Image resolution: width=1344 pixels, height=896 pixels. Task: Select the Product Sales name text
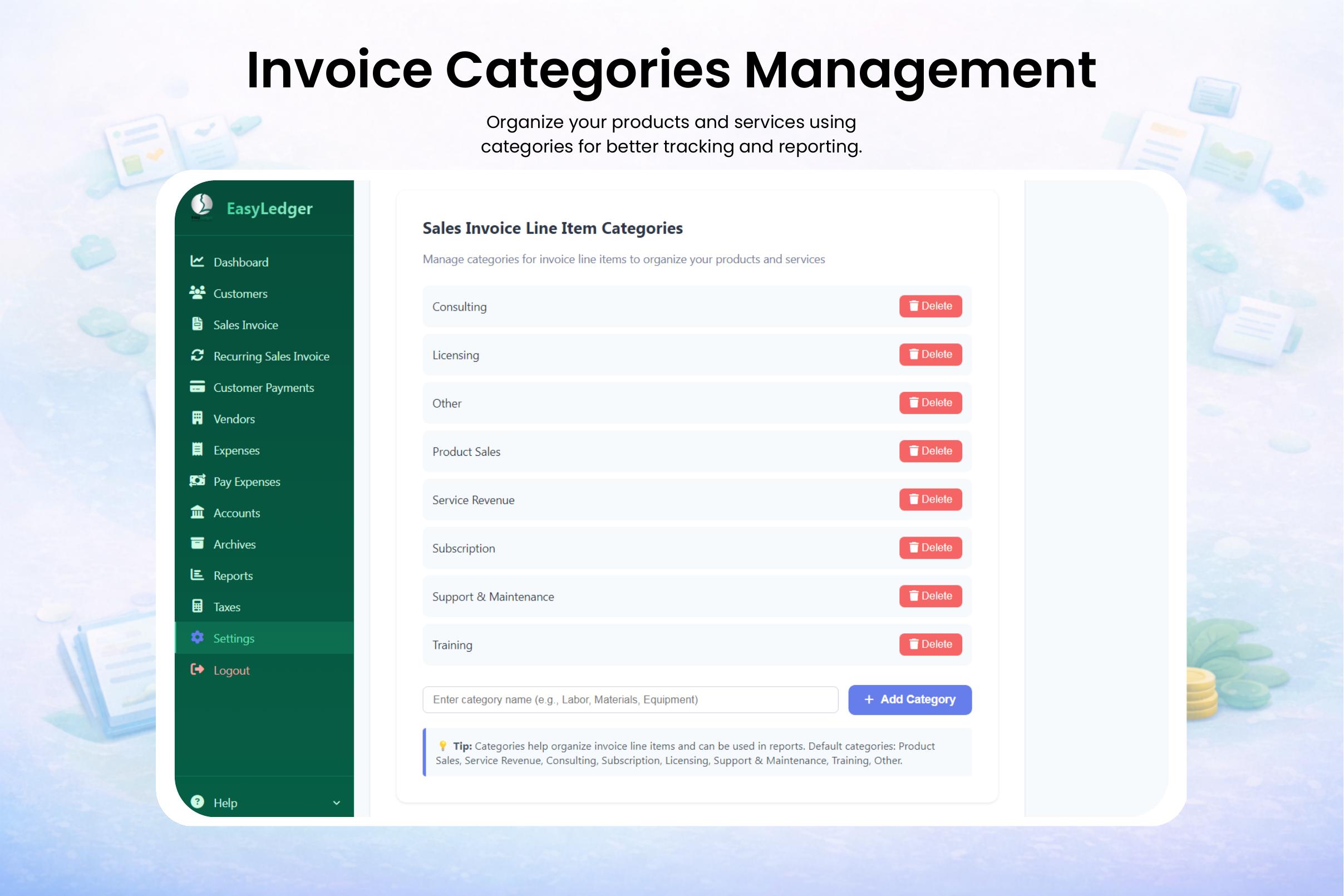466,452
